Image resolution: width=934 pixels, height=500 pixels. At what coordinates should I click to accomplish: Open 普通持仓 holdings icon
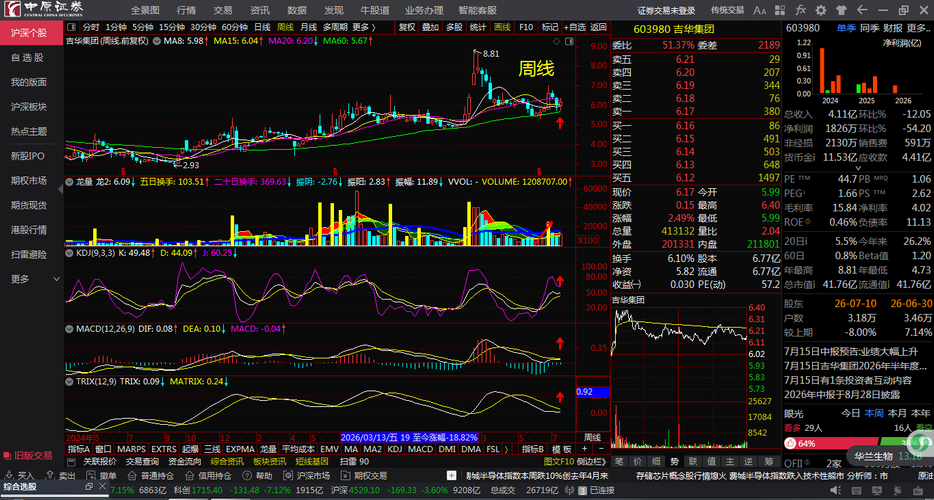131,476
